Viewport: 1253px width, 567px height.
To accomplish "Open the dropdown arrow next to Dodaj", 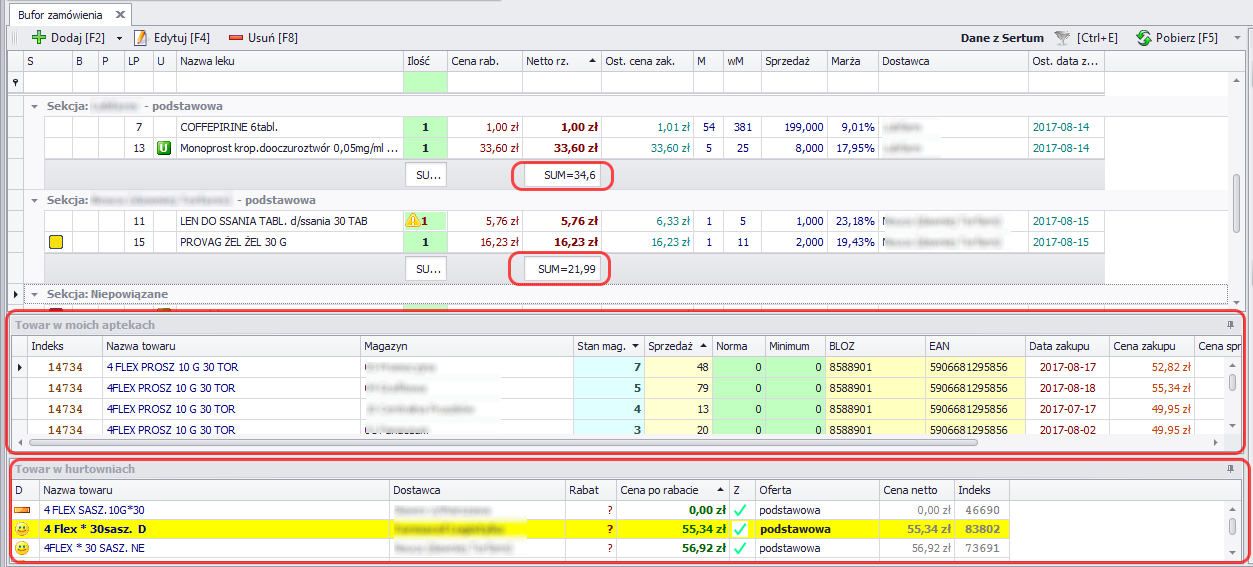I will click(120, 38).
